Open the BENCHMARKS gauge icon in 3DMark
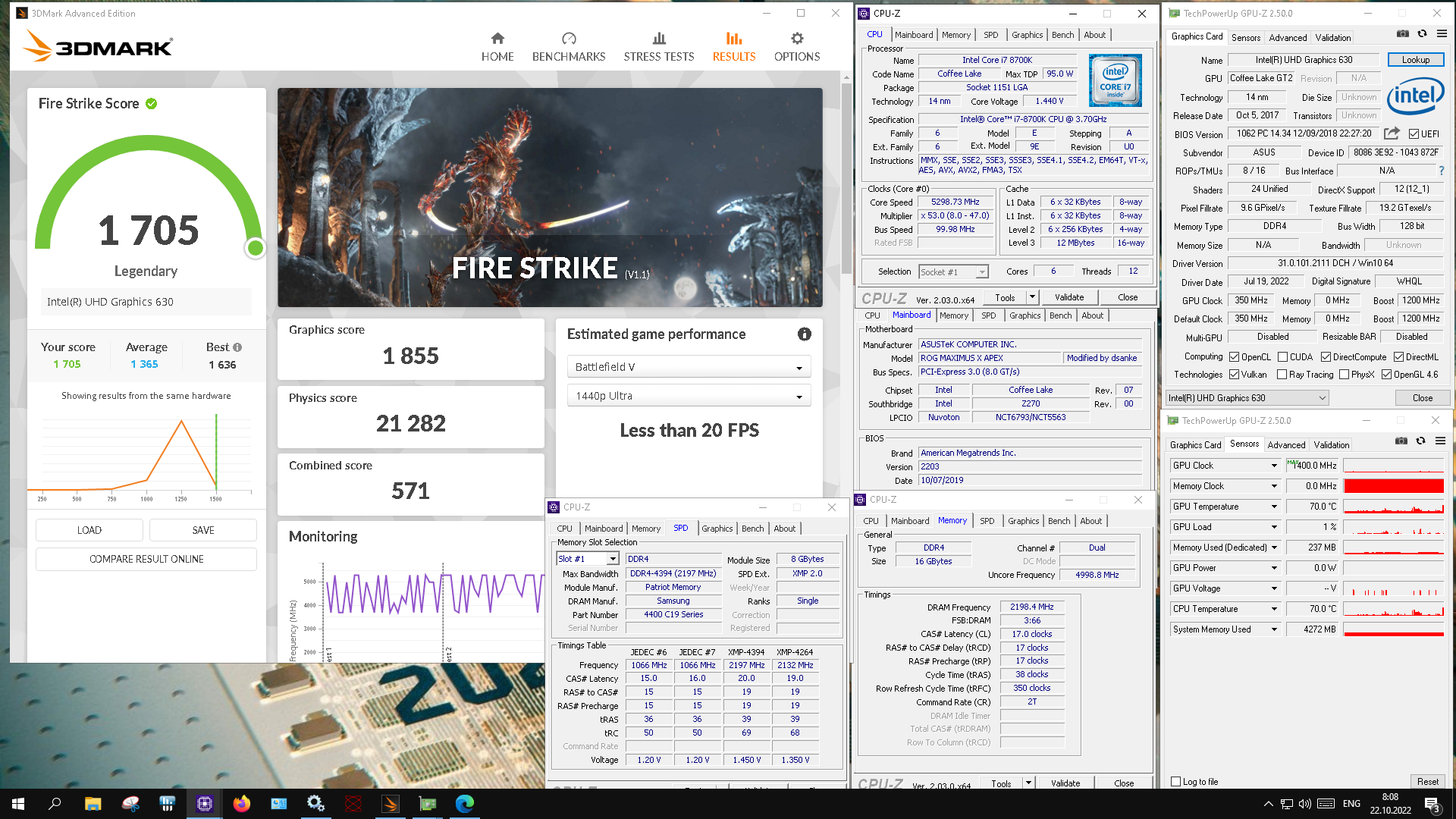This screenshot has height=819, width=1456. (569, 38)
